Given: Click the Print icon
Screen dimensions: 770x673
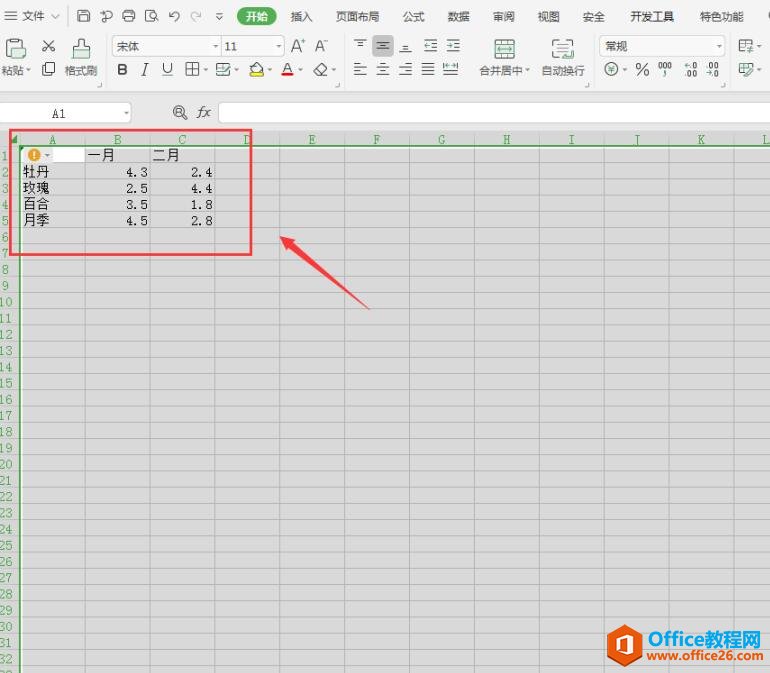Looking at the screenshot, I should 129,16.
